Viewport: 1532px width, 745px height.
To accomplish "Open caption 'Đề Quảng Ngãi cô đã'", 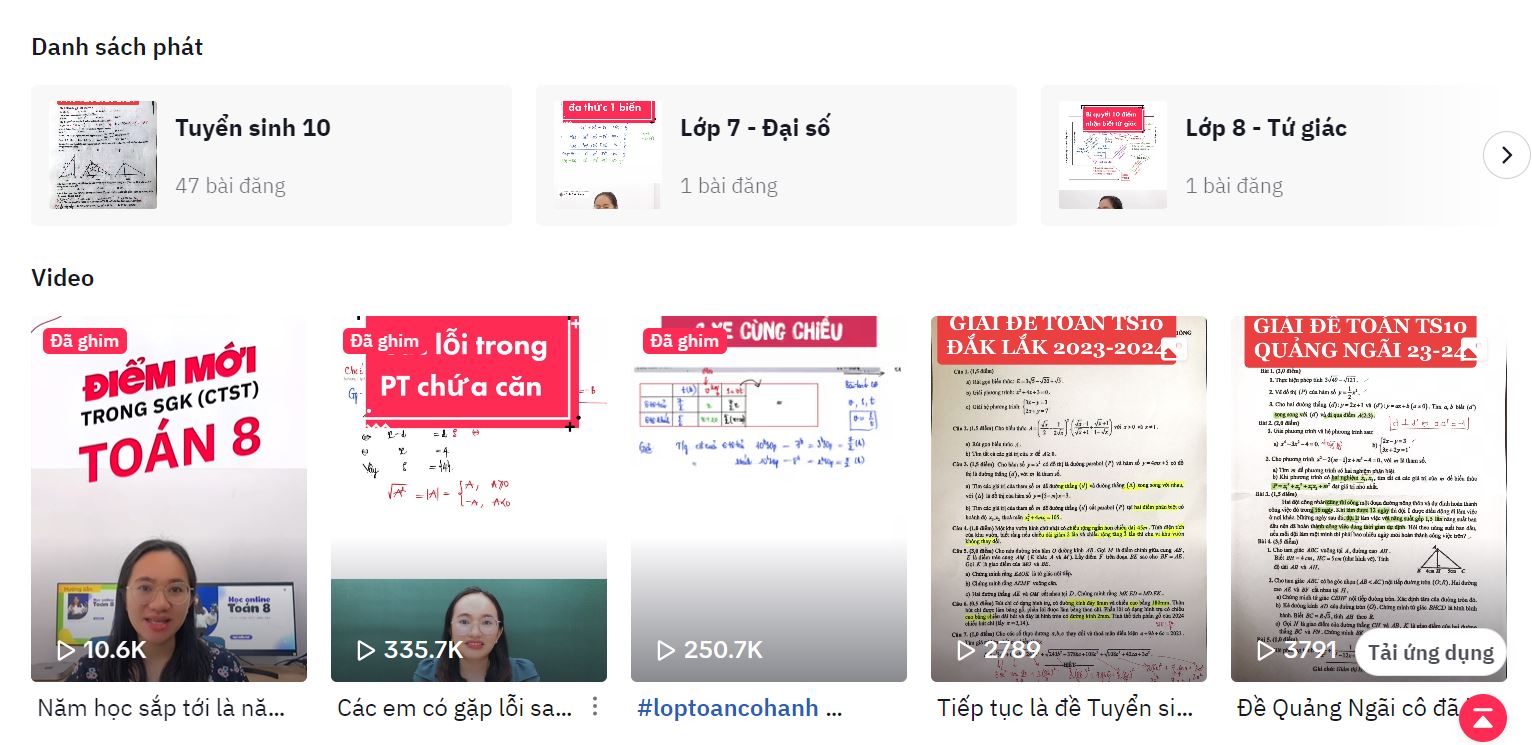I will pyautogui.click(x=1348, y=708).
